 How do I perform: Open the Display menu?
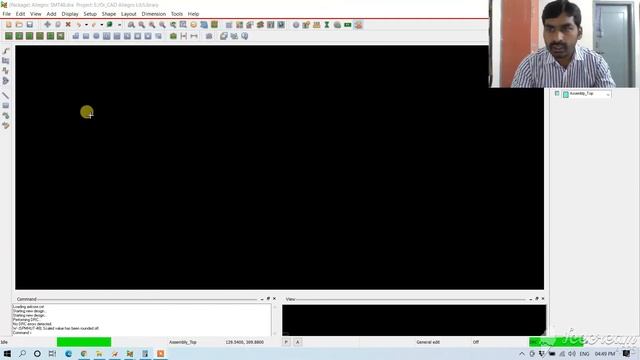70,14
